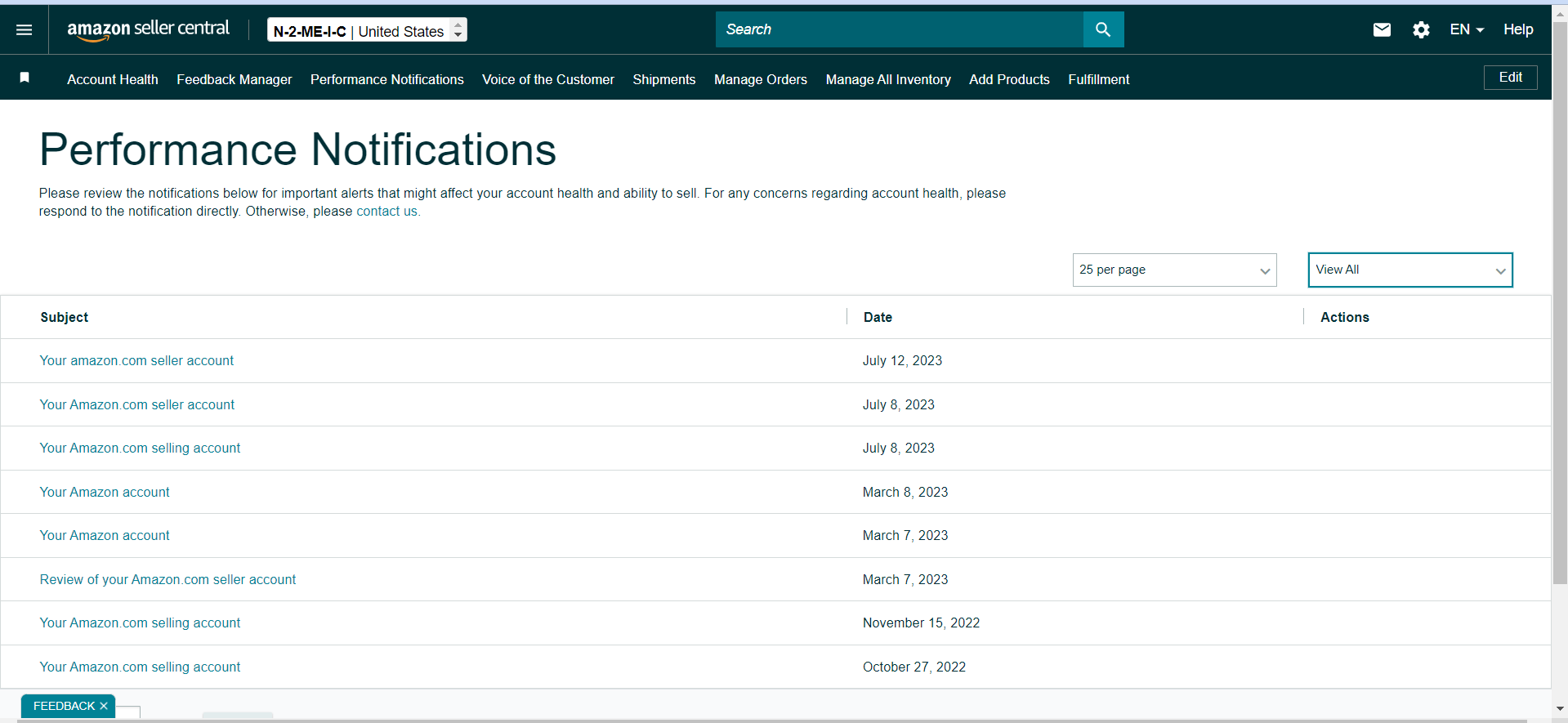This screenshot has height=723, width=1568.
Task: Open 'Your Amazon.com seller account' notification link
Action: 137,404
